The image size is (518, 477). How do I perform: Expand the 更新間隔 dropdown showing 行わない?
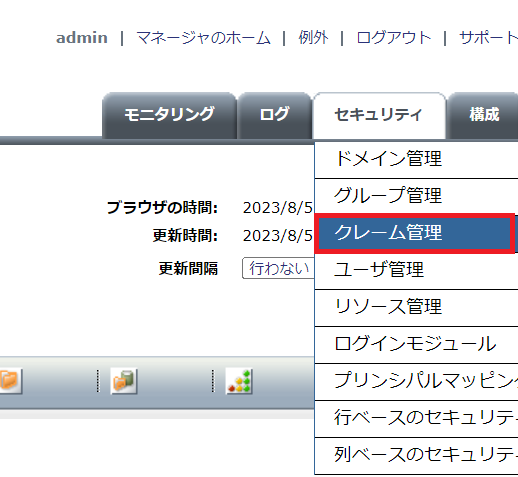coord(278,268)
